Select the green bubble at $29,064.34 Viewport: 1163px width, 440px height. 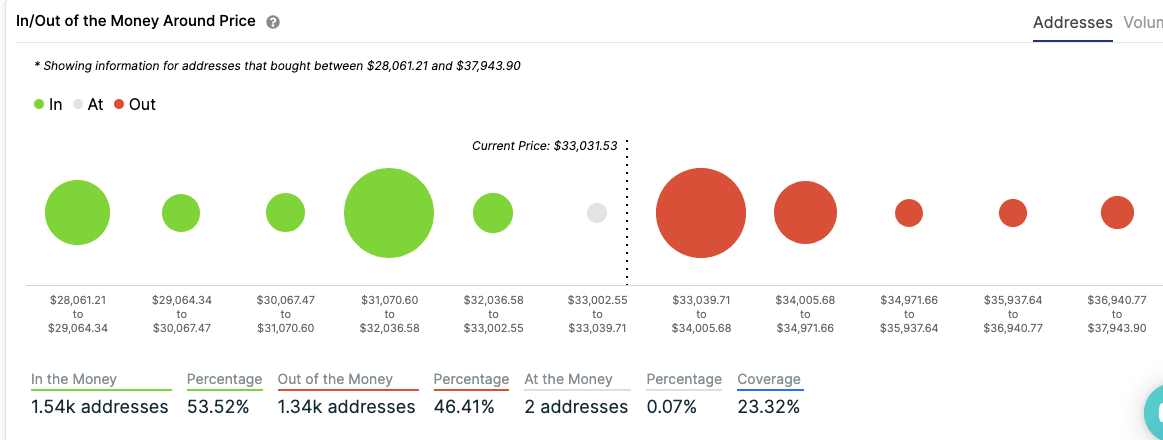(181, 213)
